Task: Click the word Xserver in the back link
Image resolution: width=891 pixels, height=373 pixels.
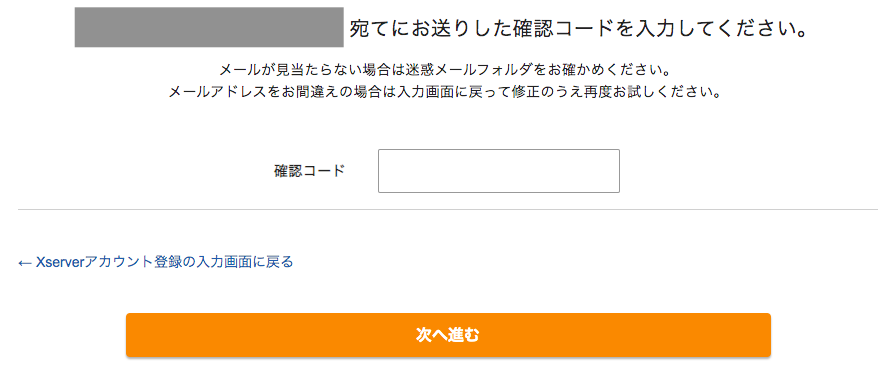Action: tap(59, 262)
